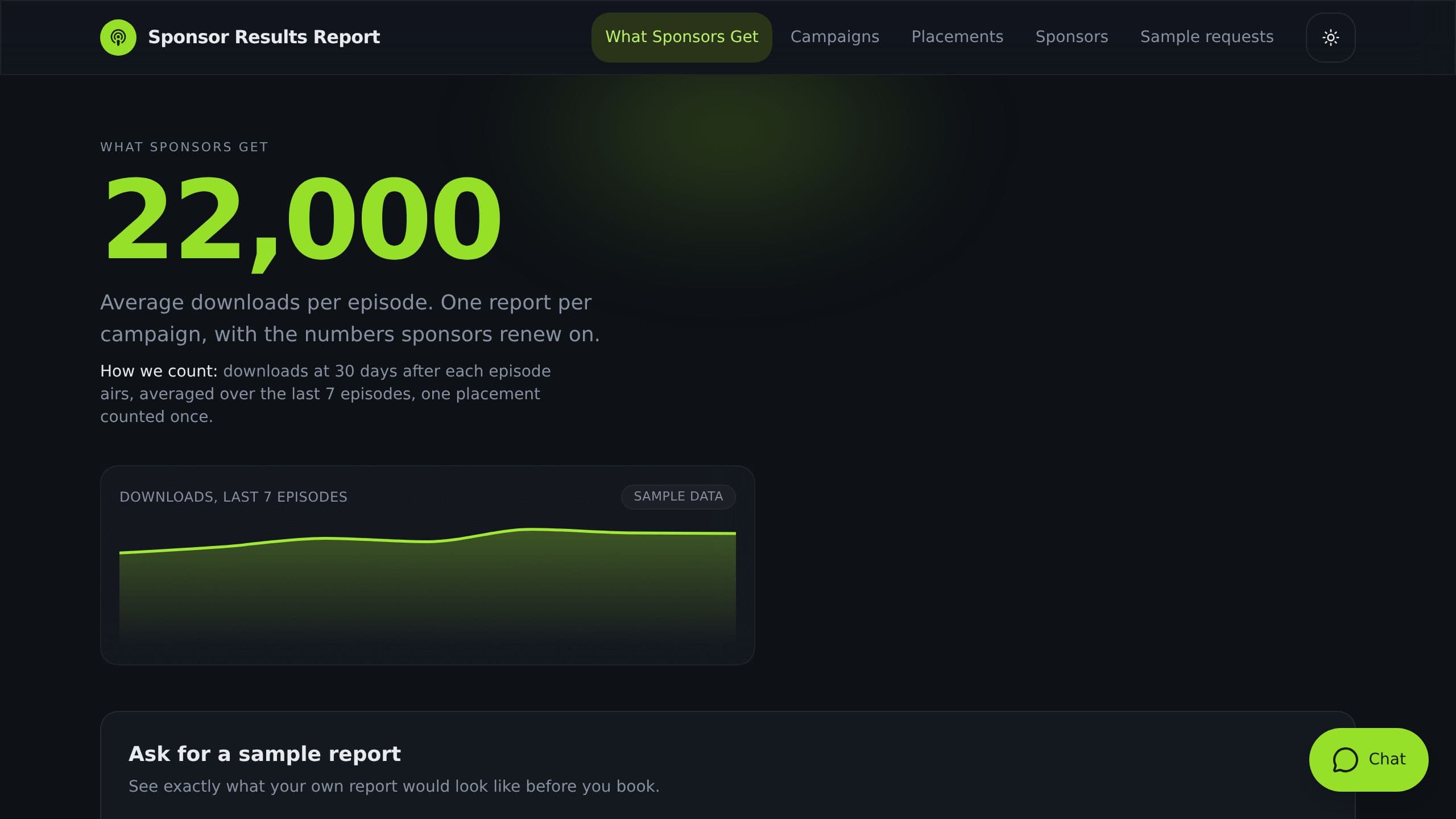This screenshot has width=1456, height=819.
Task: Select the What Sponsors Get tab
Action: [681, 38]
